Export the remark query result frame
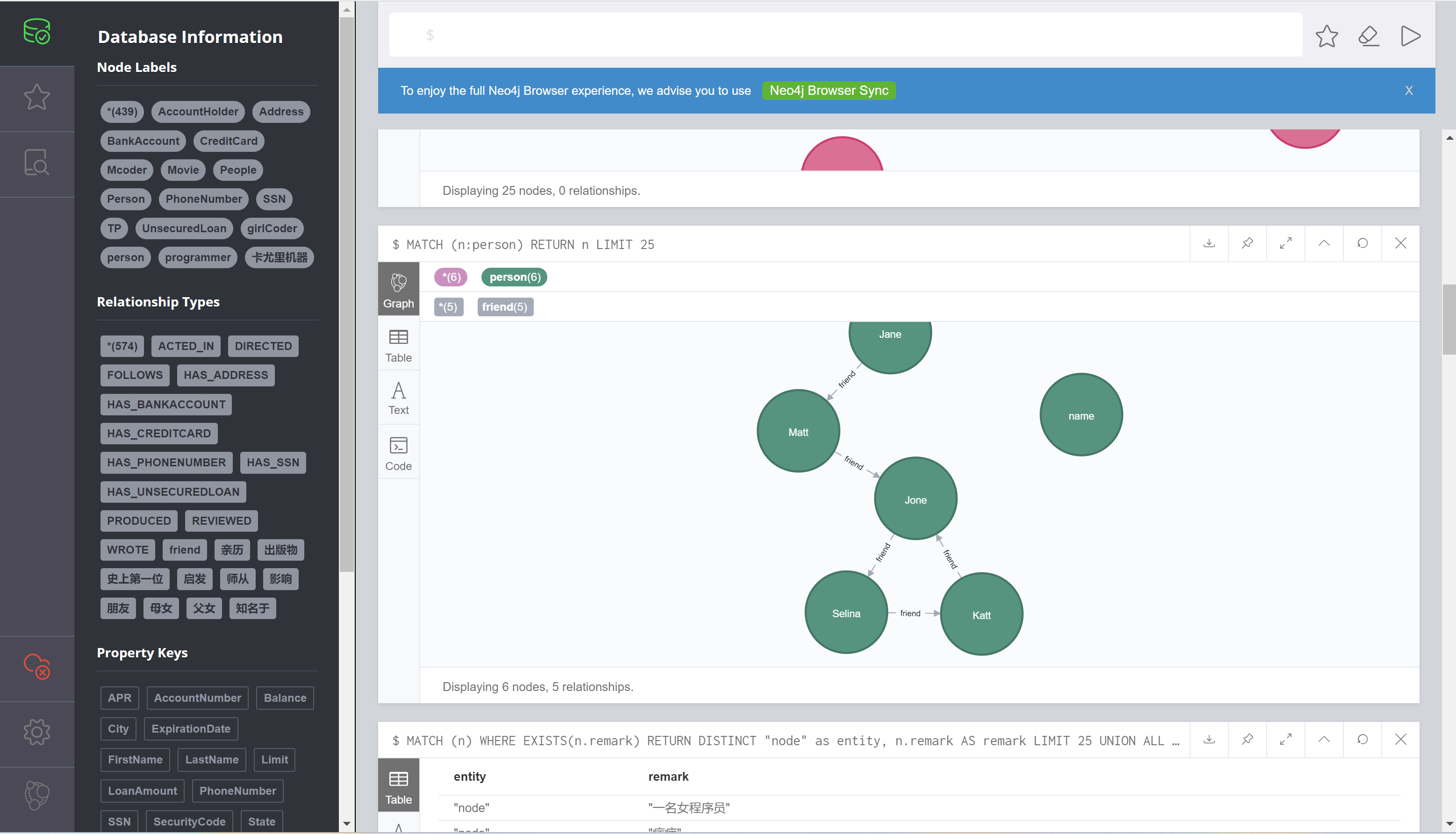The height and width of the screenshot is (834, 1456). [x=1209, y=740]
